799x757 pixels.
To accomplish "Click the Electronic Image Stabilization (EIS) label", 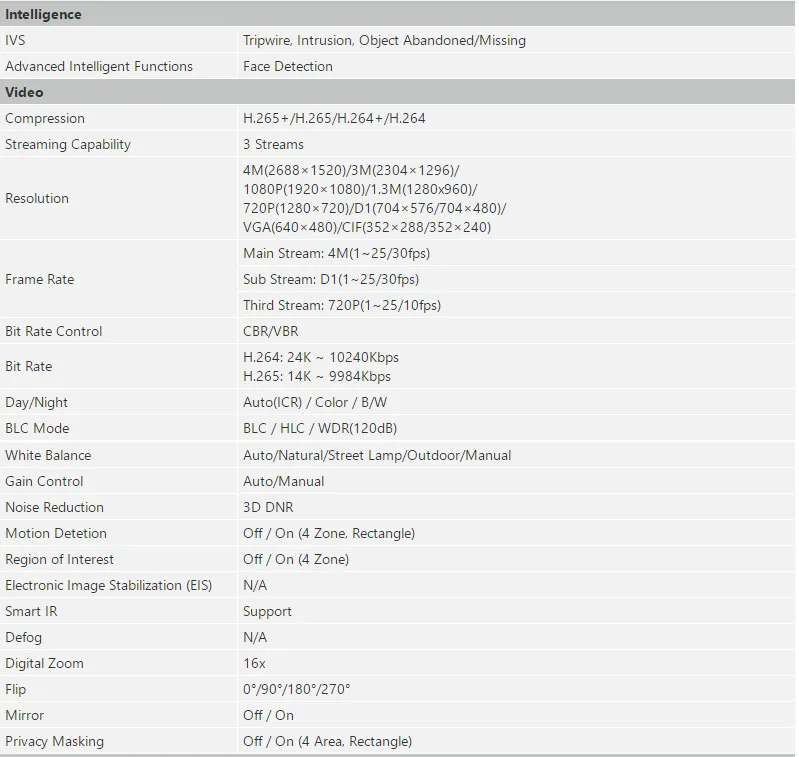I will 108,585.
